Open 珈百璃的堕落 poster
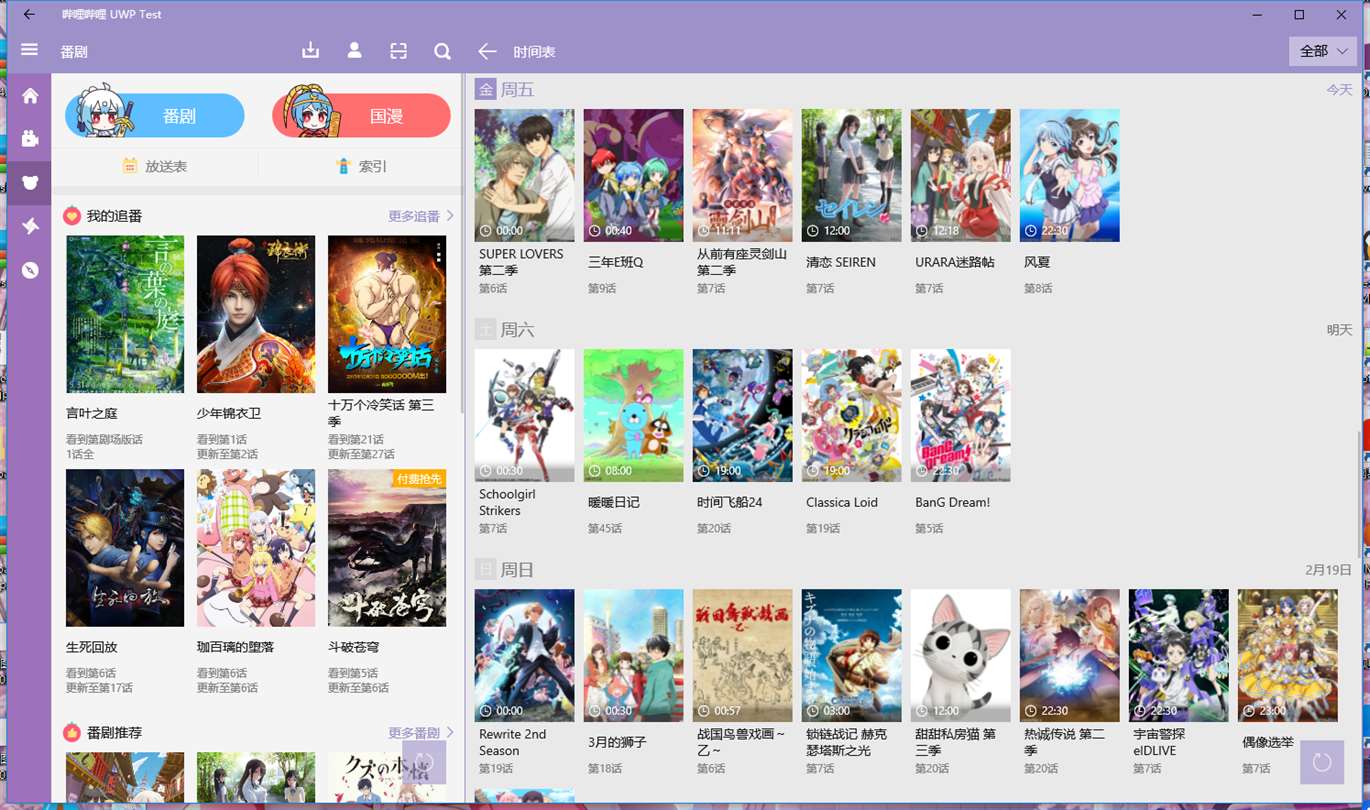1370x810 pixels. (256, 548)
